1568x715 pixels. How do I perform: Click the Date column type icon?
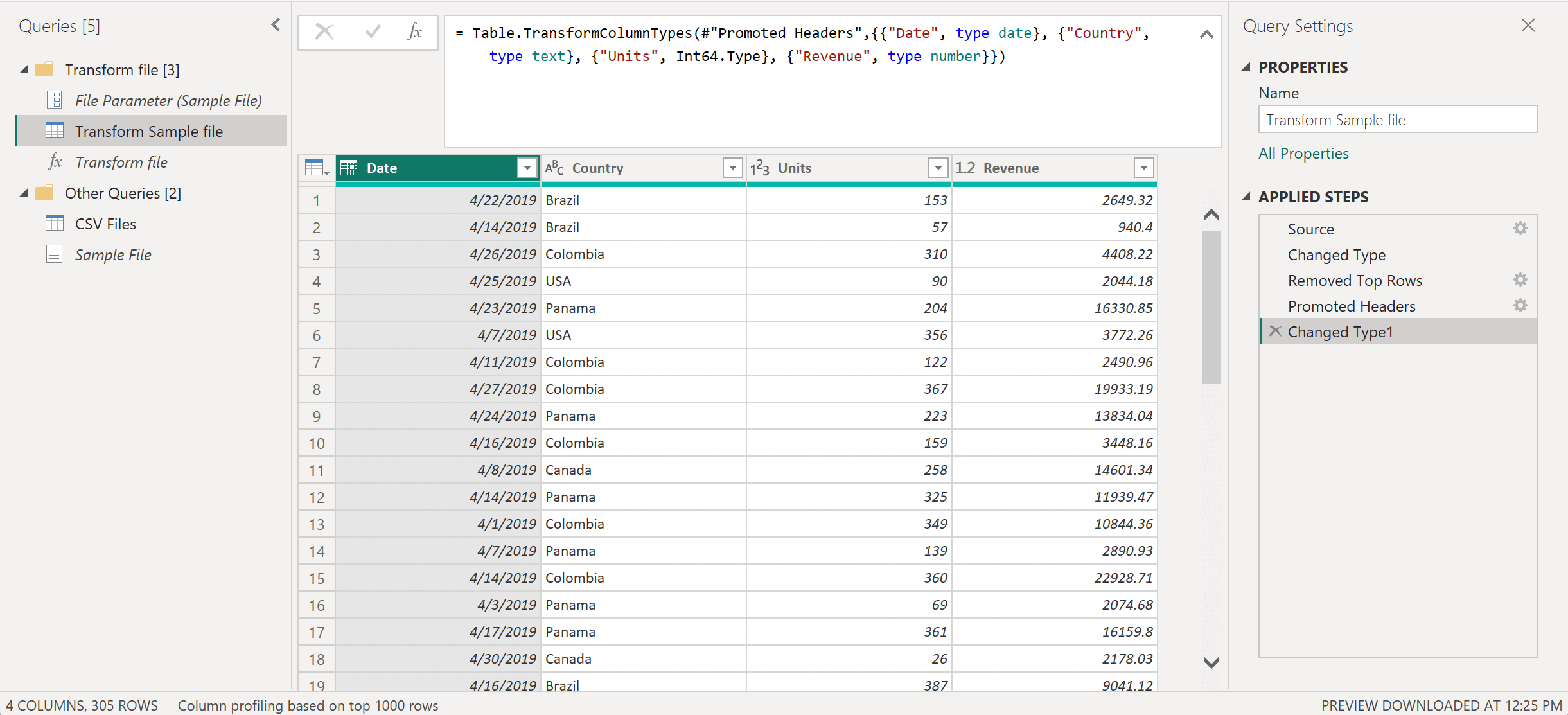tap(349, 168)
